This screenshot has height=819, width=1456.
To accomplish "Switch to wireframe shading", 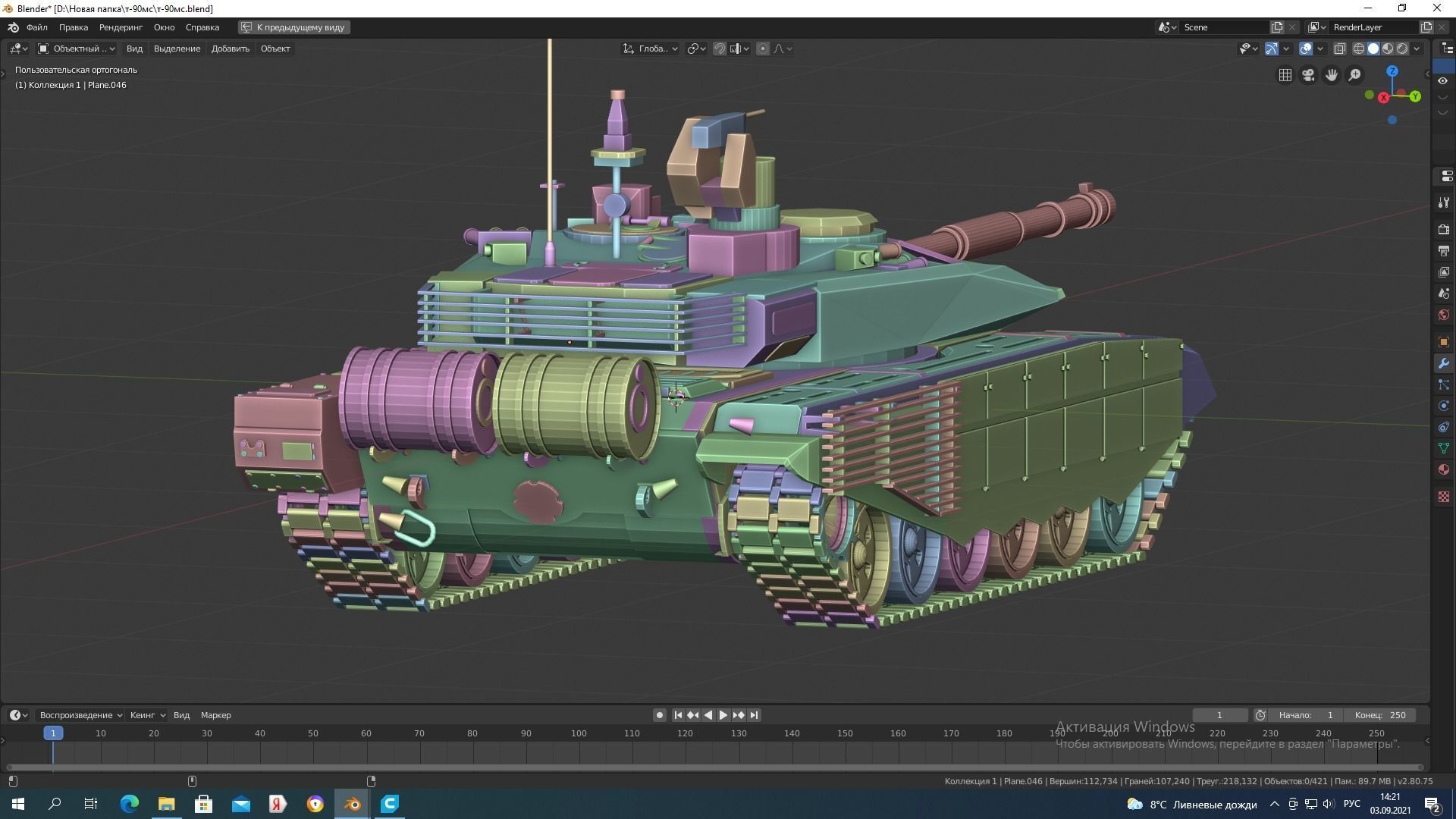I will point(1359,49).
